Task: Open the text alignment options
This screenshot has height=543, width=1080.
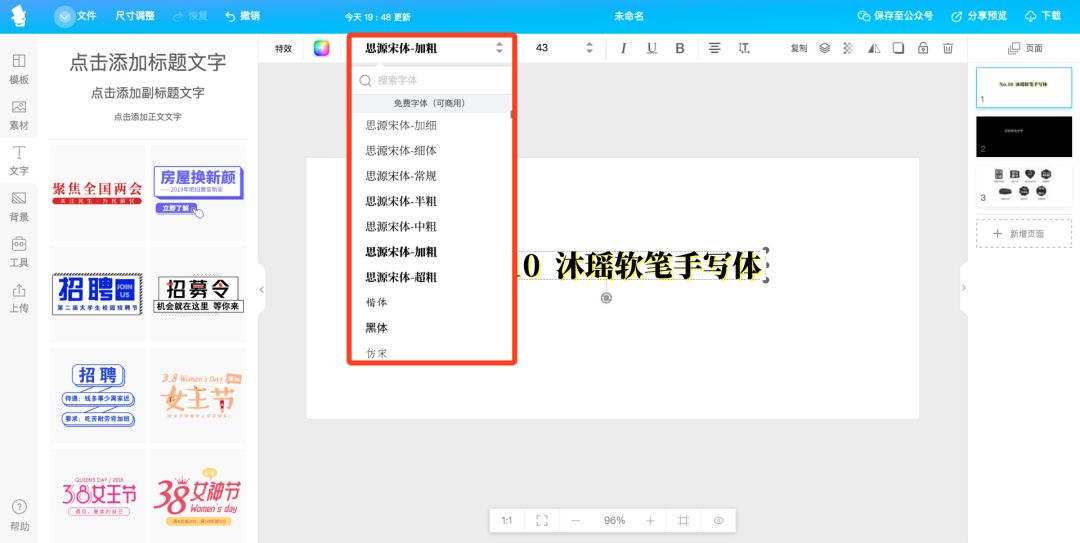Action: click(x=715, y=48)
